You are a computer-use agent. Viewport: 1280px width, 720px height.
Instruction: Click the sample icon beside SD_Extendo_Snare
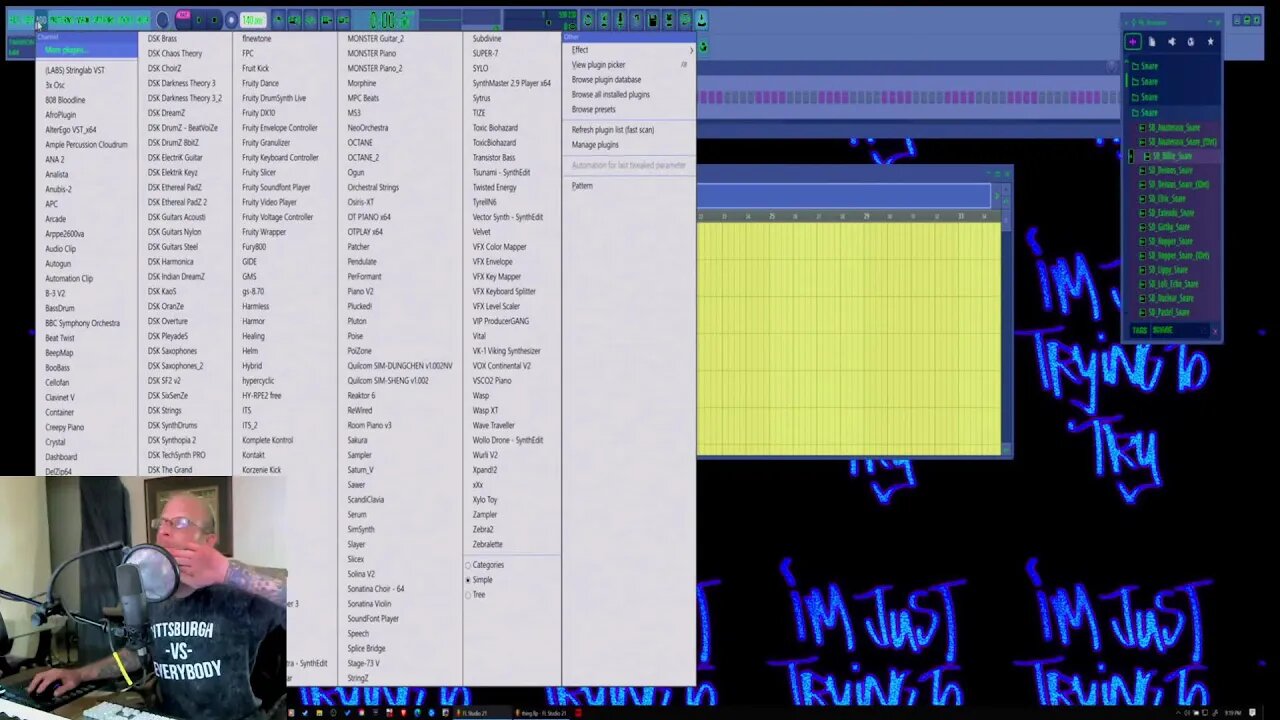click(x=1142, y=213)
